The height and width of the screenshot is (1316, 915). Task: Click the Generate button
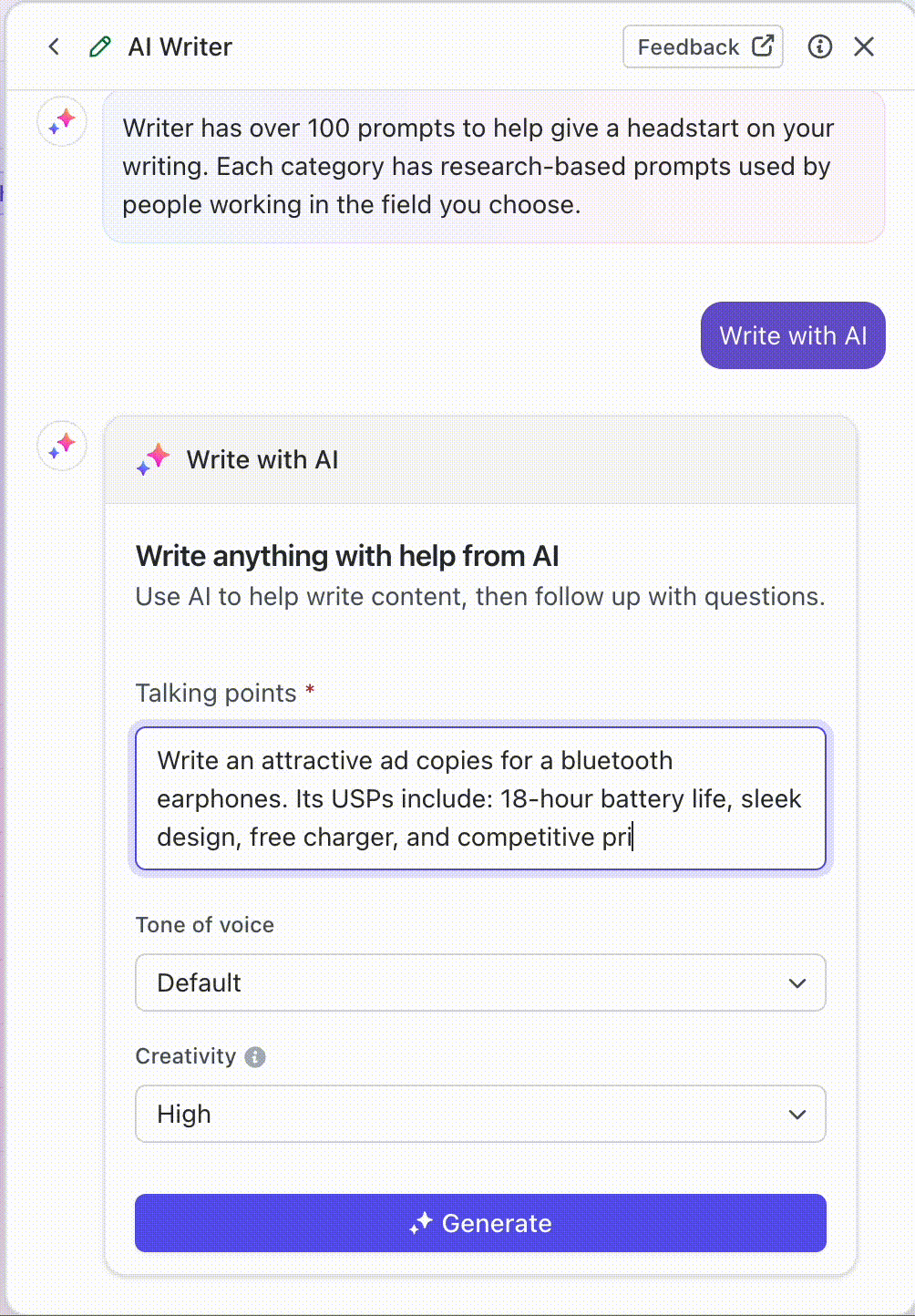click(x=480, y=1223)
